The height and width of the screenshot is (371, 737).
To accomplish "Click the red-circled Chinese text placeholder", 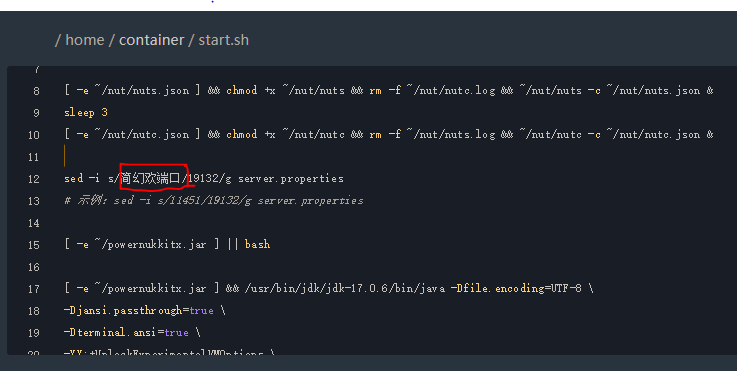I will (x=150, y=178).
